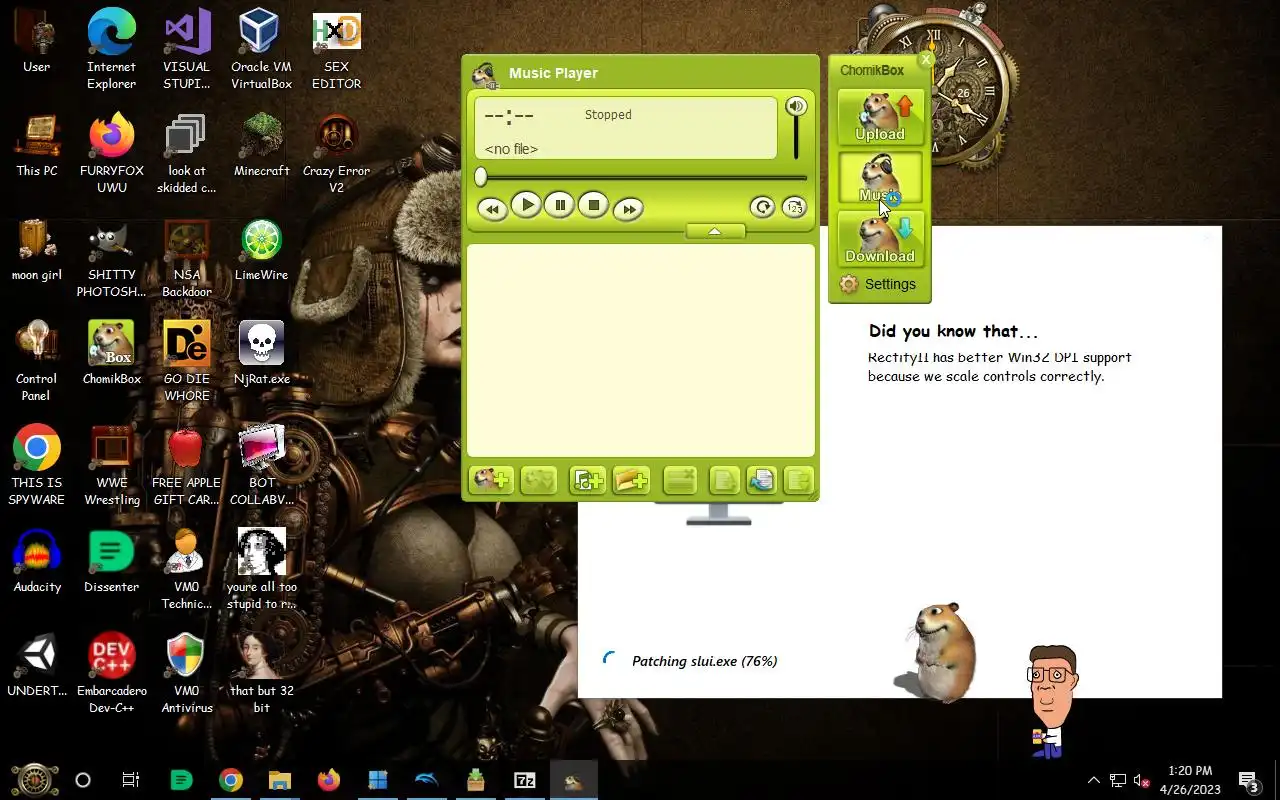Click the export playlist icon at toolbar end

[x=798, y=481]
